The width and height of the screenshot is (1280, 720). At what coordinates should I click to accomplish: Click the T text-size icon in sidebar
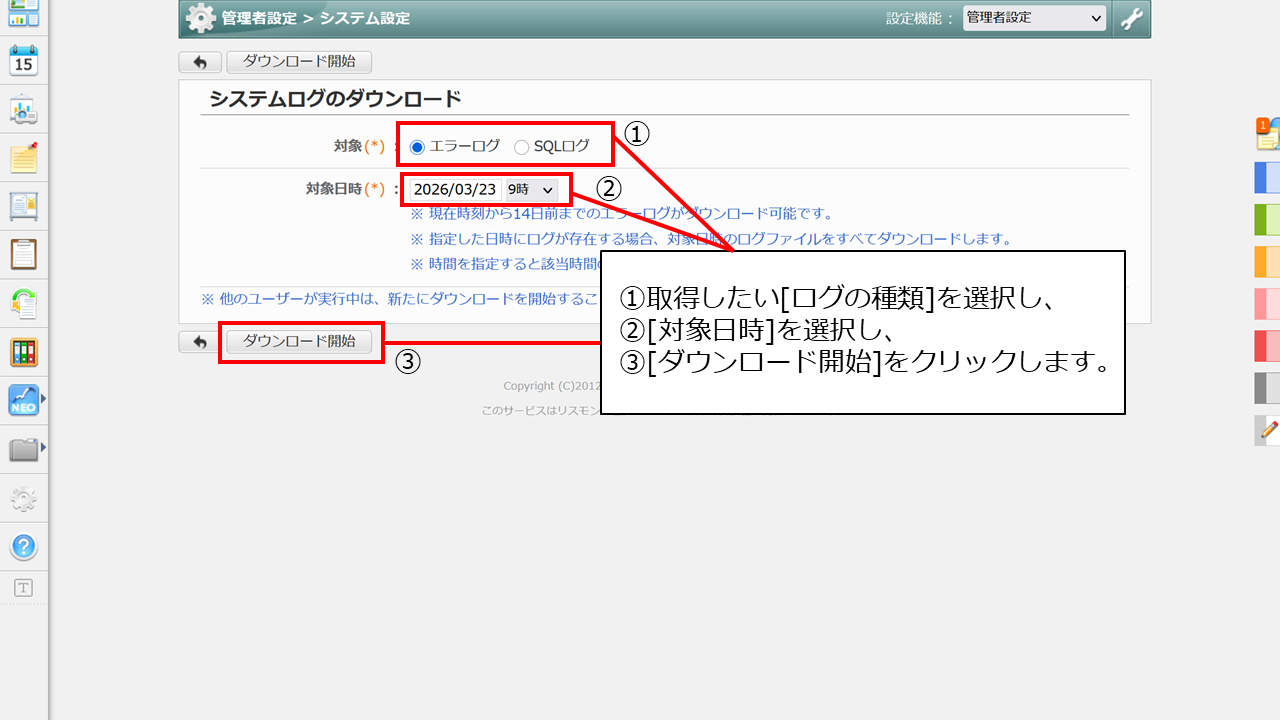pos(23,588)
